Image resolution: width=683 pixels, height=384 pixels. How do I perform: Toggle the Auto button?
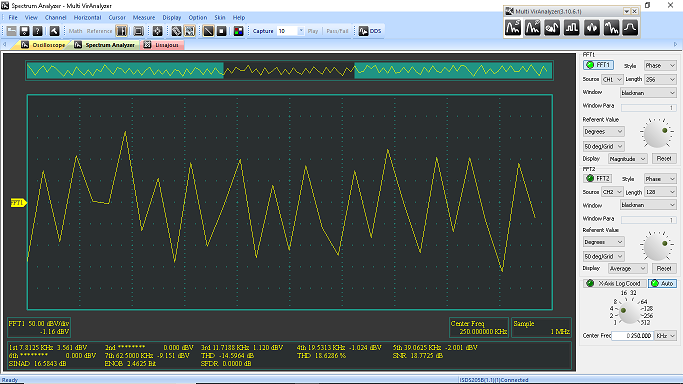tap(662, 283)
